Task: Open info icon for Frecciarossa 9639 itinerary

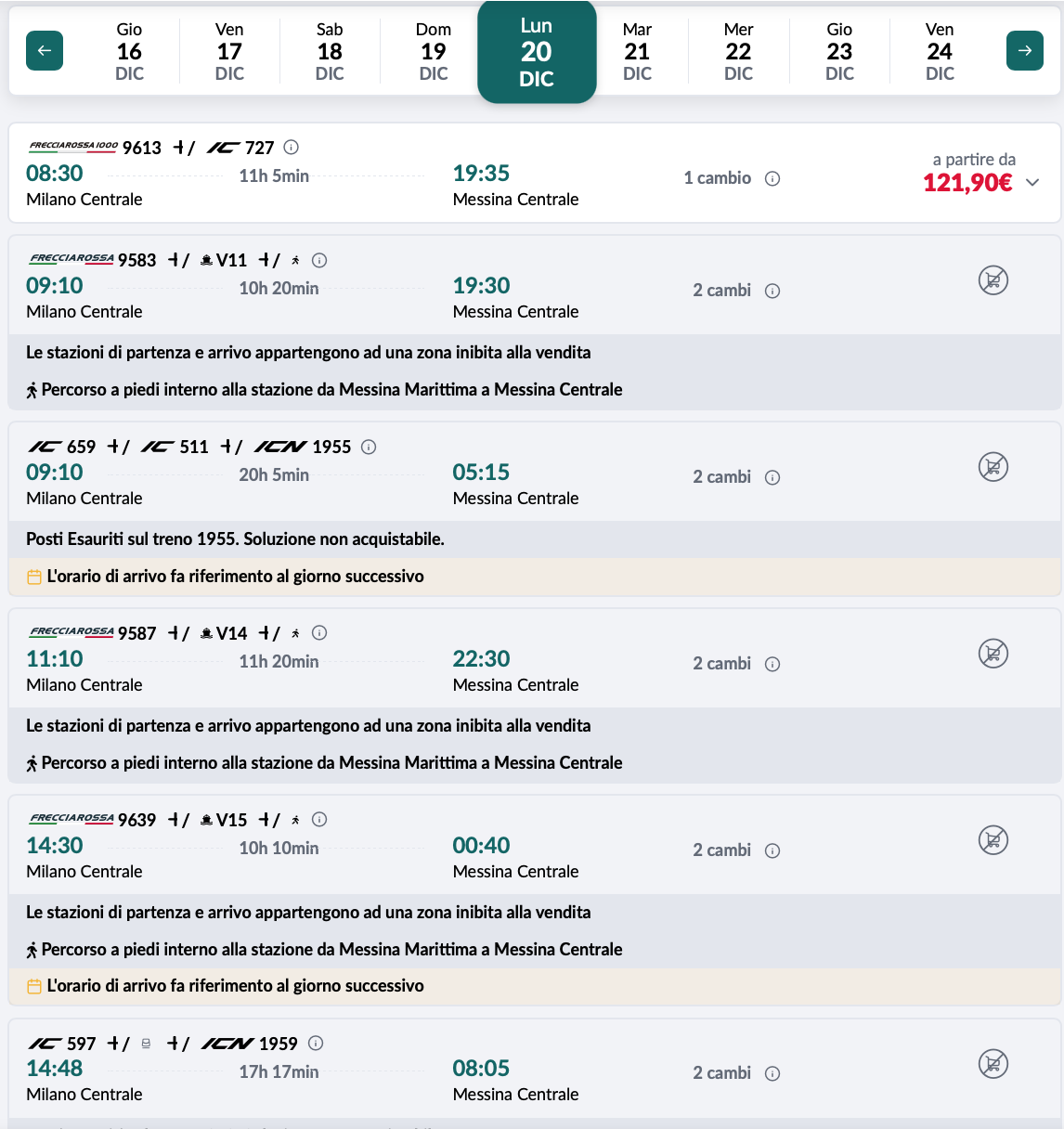Action: click(x=319, y=819)
